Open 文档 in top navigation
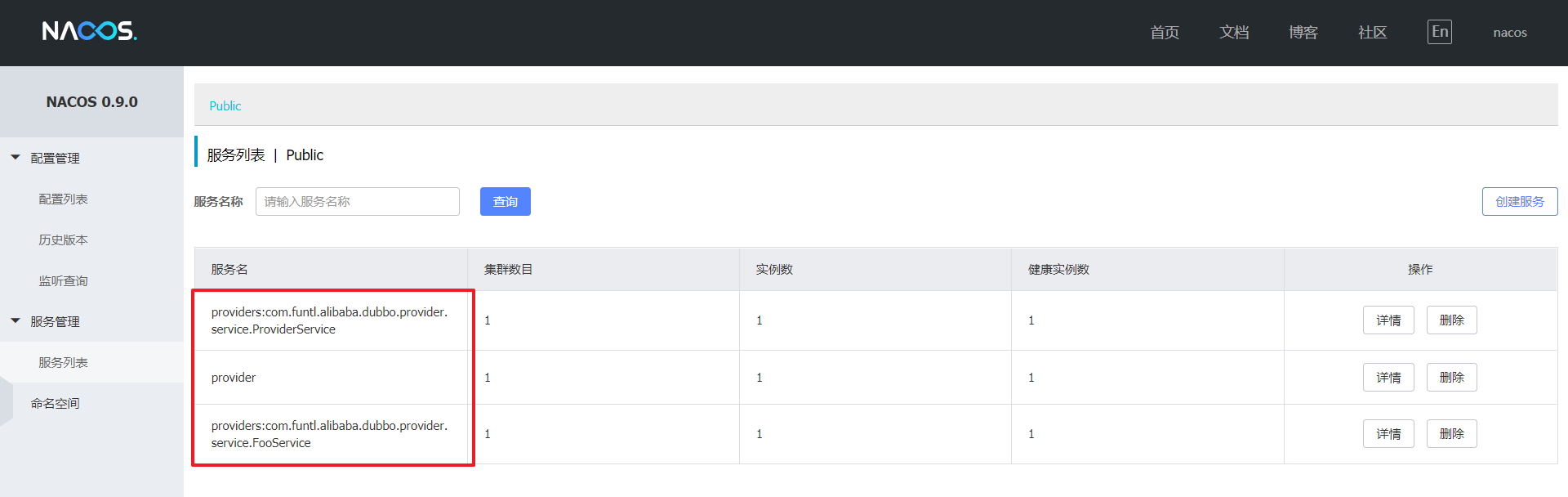The height and width of the screenshot is (497, 1568). [x=1234, y=32]
